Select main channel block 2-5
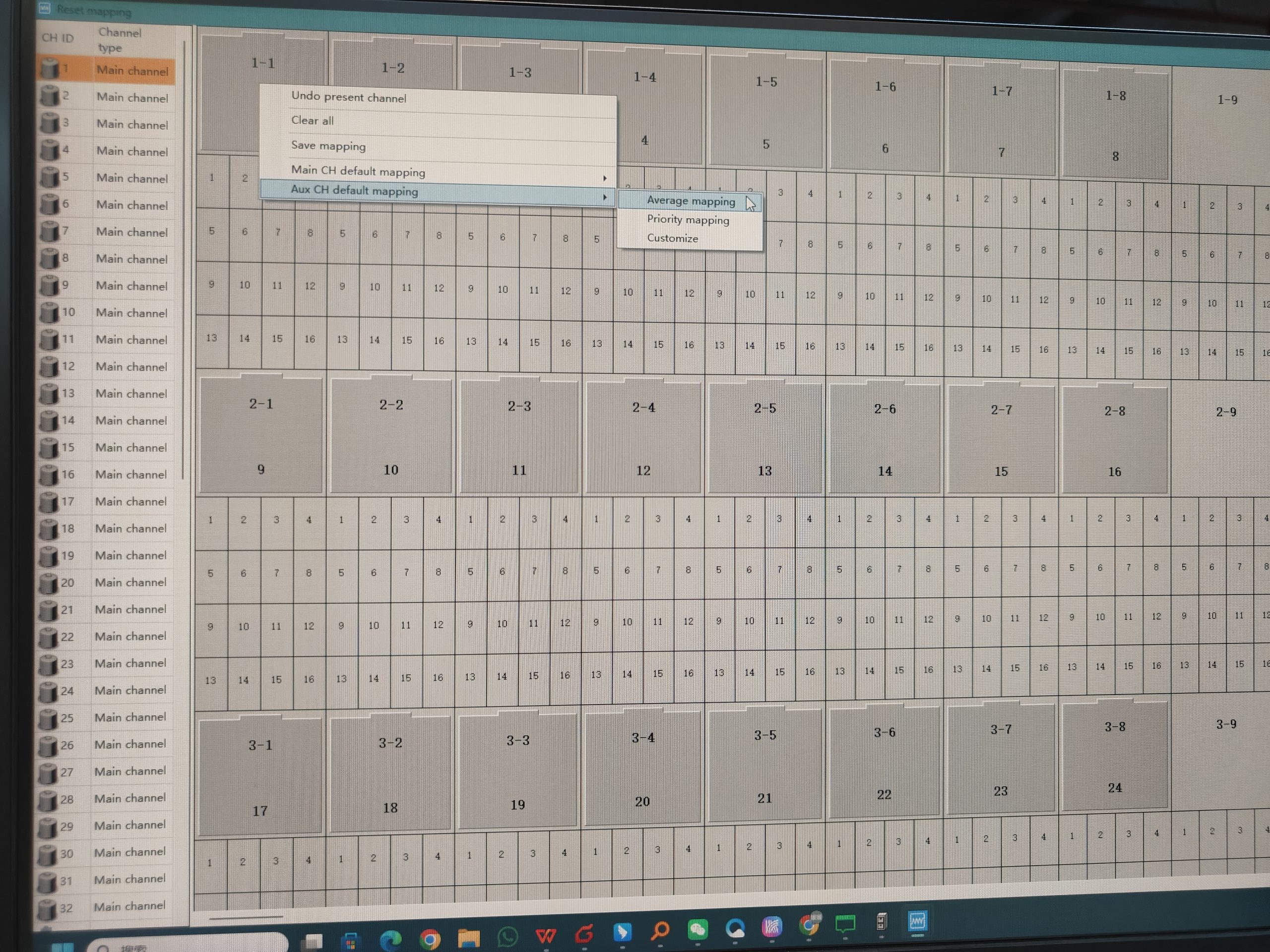 pos(765,438)
